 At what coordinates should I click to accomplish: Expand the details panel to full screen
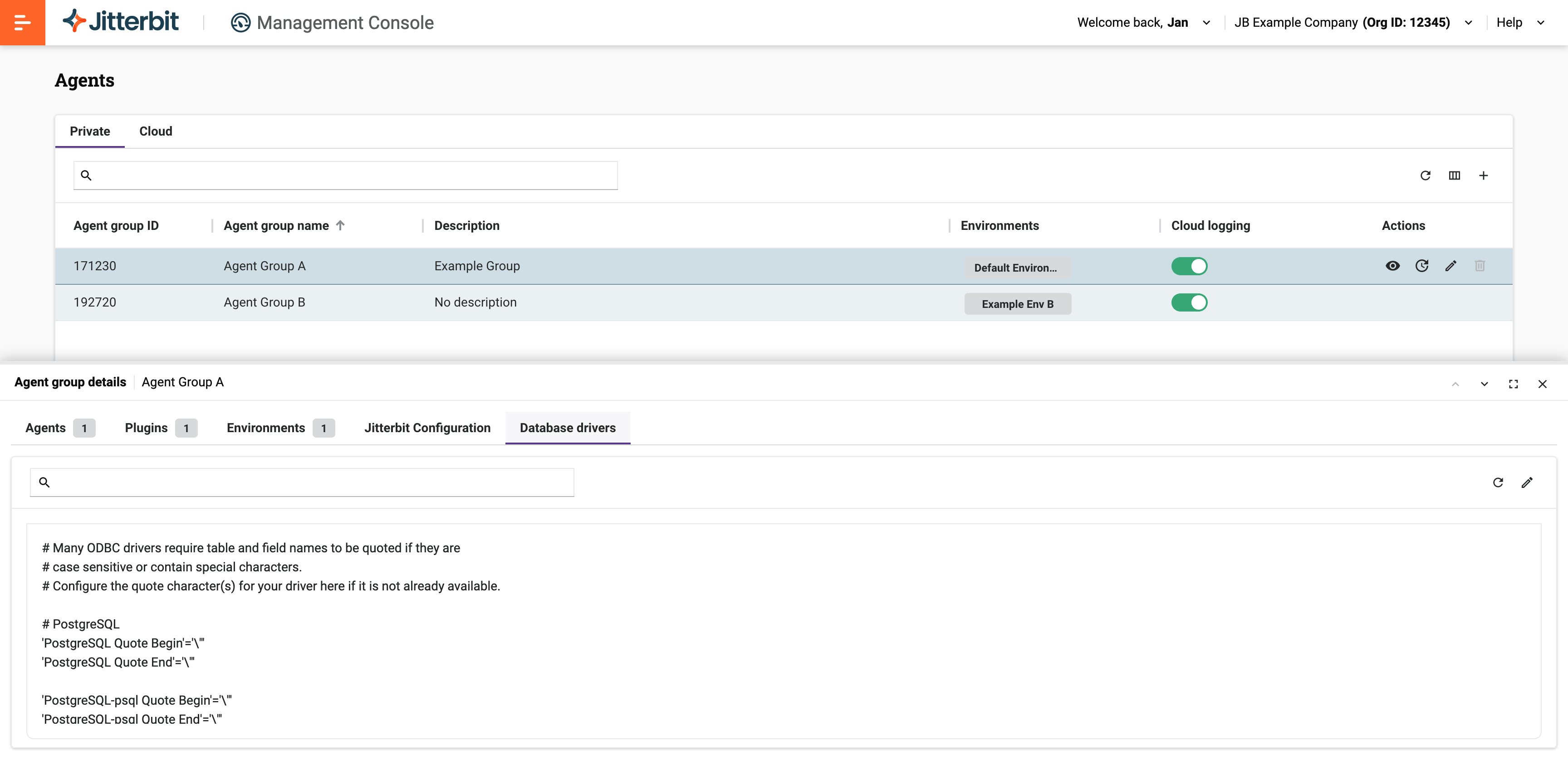click(1513, 384)
